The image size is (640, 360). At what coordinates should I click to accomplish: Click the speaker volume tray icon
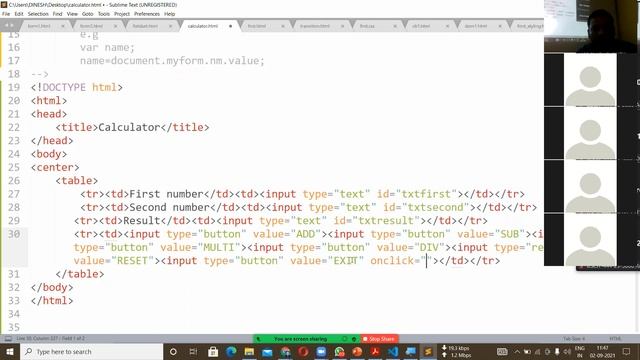point(567,351)
